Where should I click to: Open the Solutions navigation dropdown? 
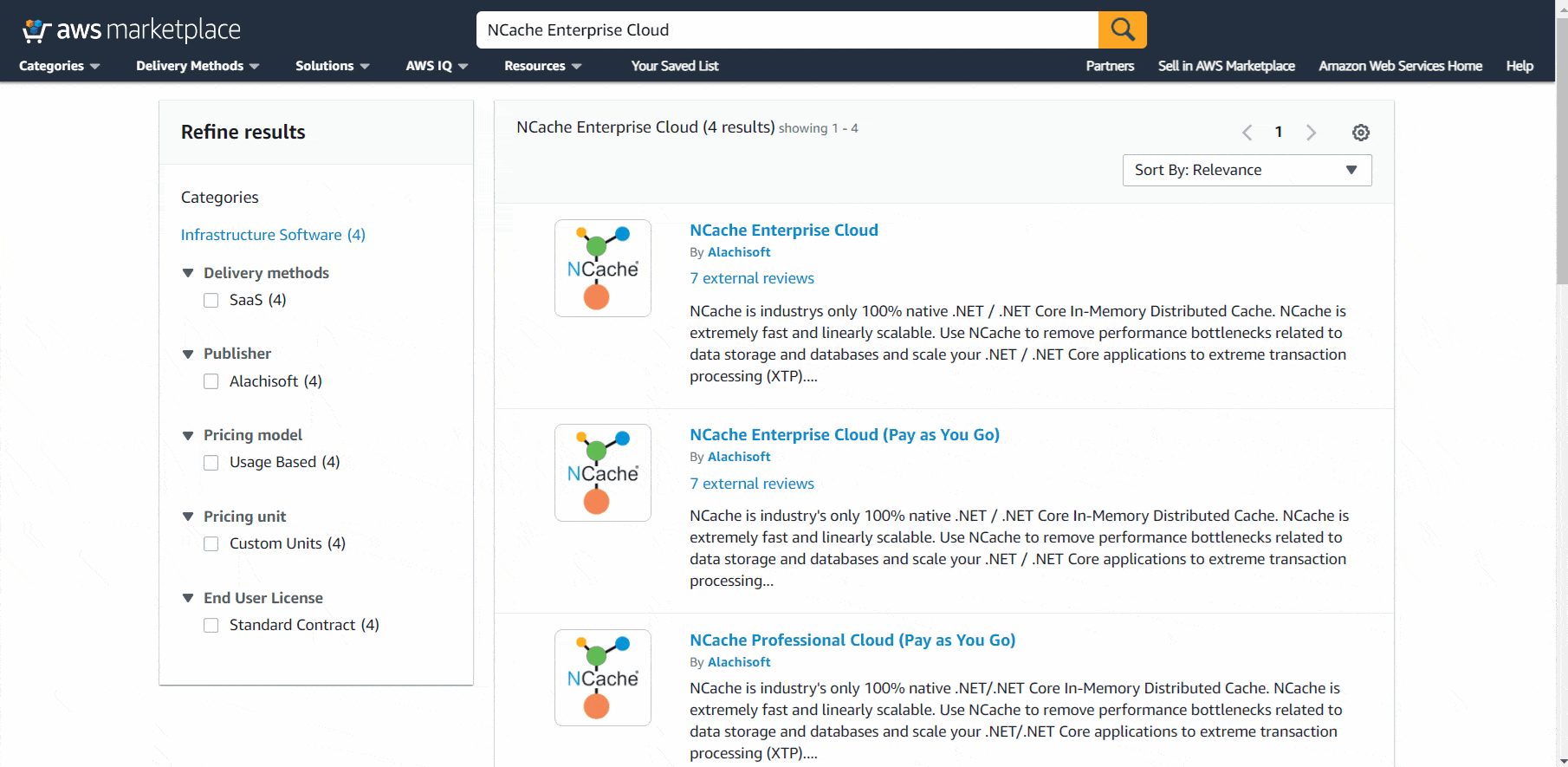tap(333, 66)
